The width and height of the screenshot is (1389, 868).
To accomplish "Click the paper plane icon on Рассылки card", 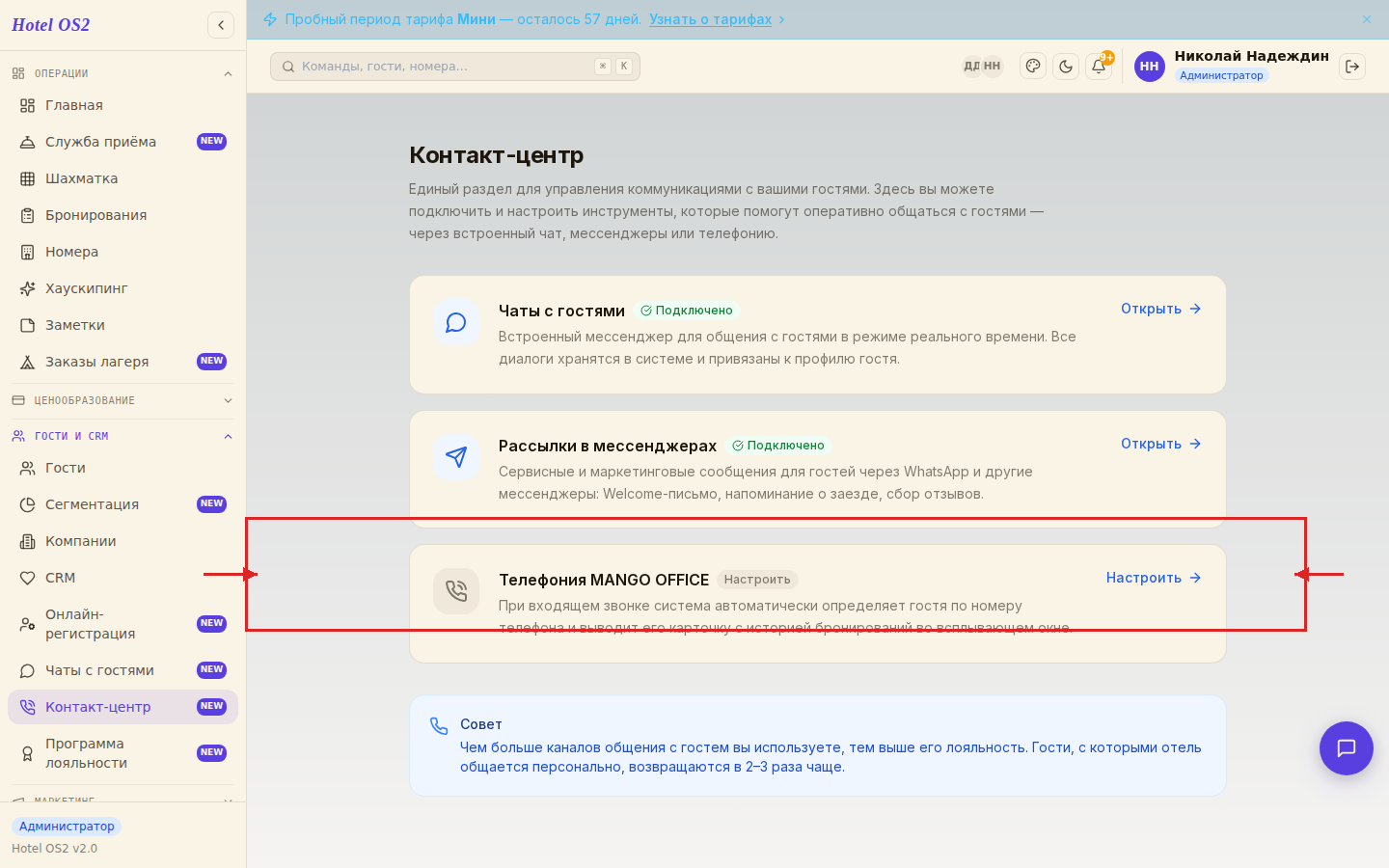I will click(x=456, y=457).
